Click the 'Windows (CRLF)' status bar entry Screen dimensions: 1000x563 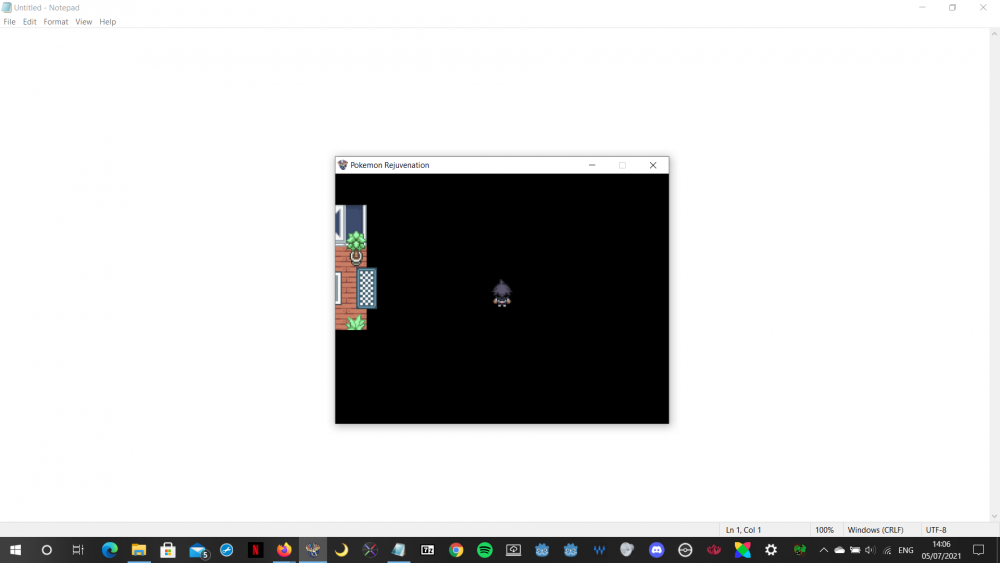pyautogui.click(x=875, y=530)
